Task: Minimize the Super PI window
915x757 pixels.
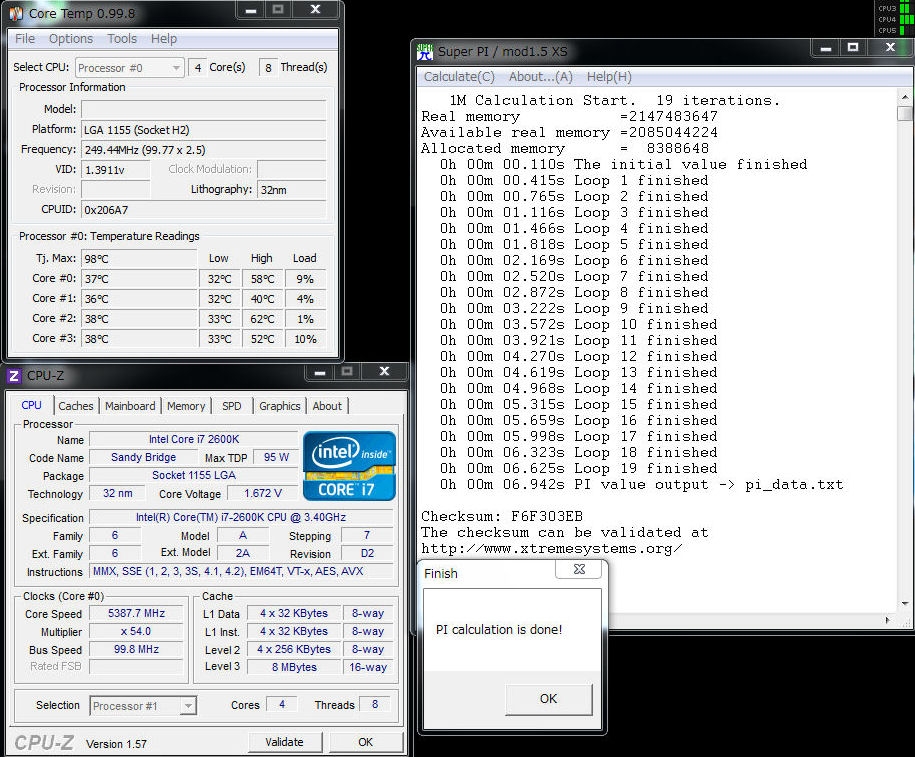Action: 826,48
